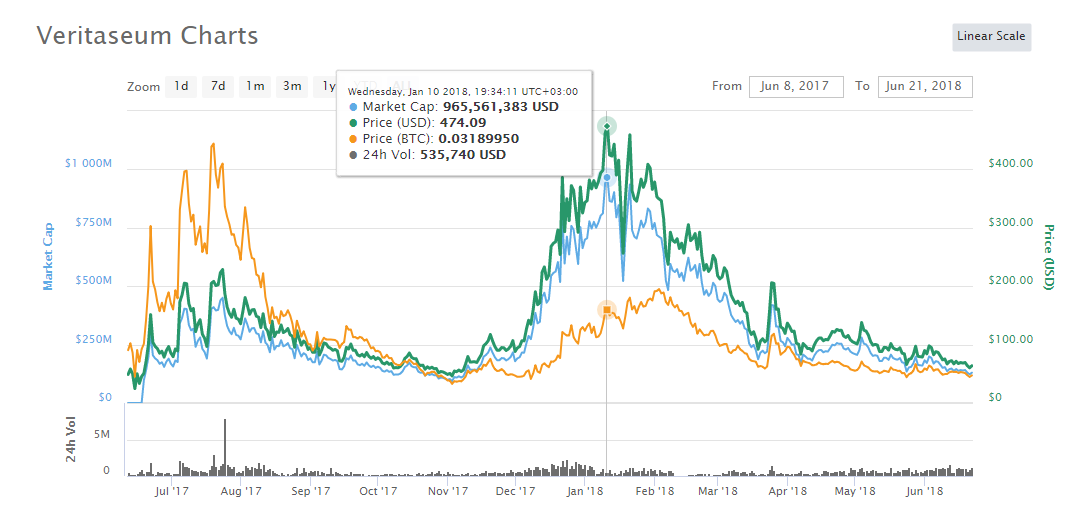Edit the To date field

tap(925, 86)
